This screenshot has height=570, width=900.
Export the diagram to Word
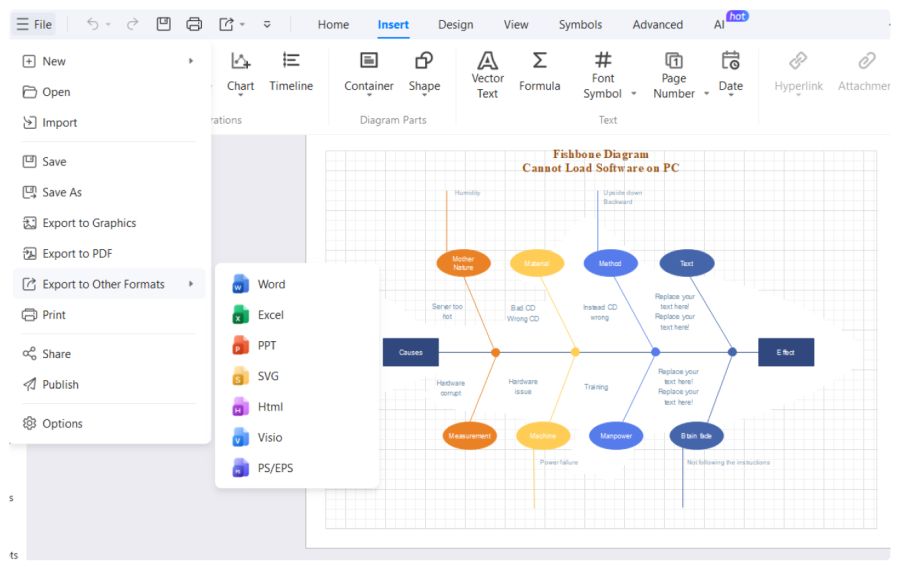pyautogui.click(x=297, y=284)
